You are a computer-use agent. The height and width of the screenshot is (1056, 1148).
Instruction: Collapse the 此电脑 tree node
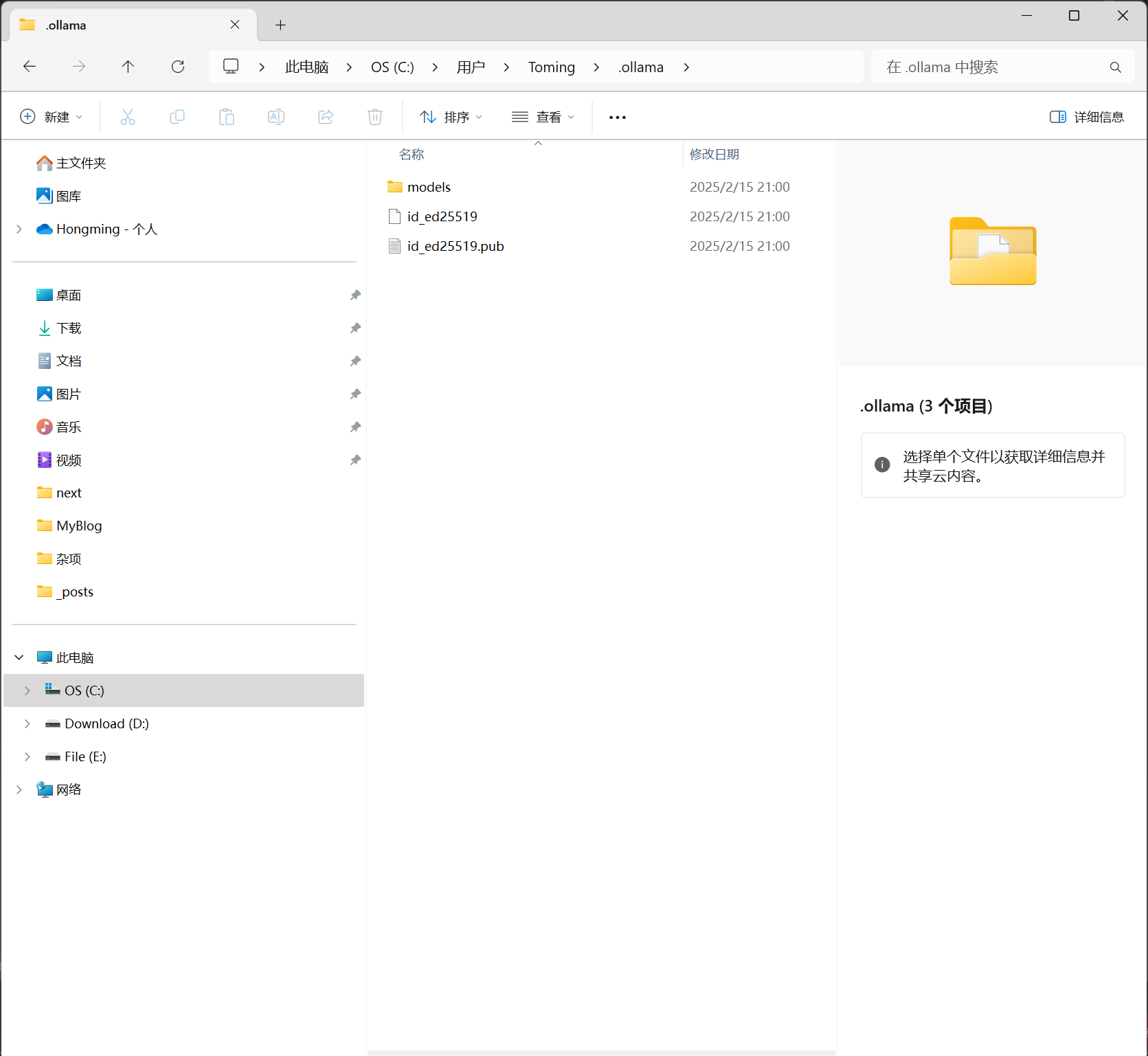(x=19, y=658)
